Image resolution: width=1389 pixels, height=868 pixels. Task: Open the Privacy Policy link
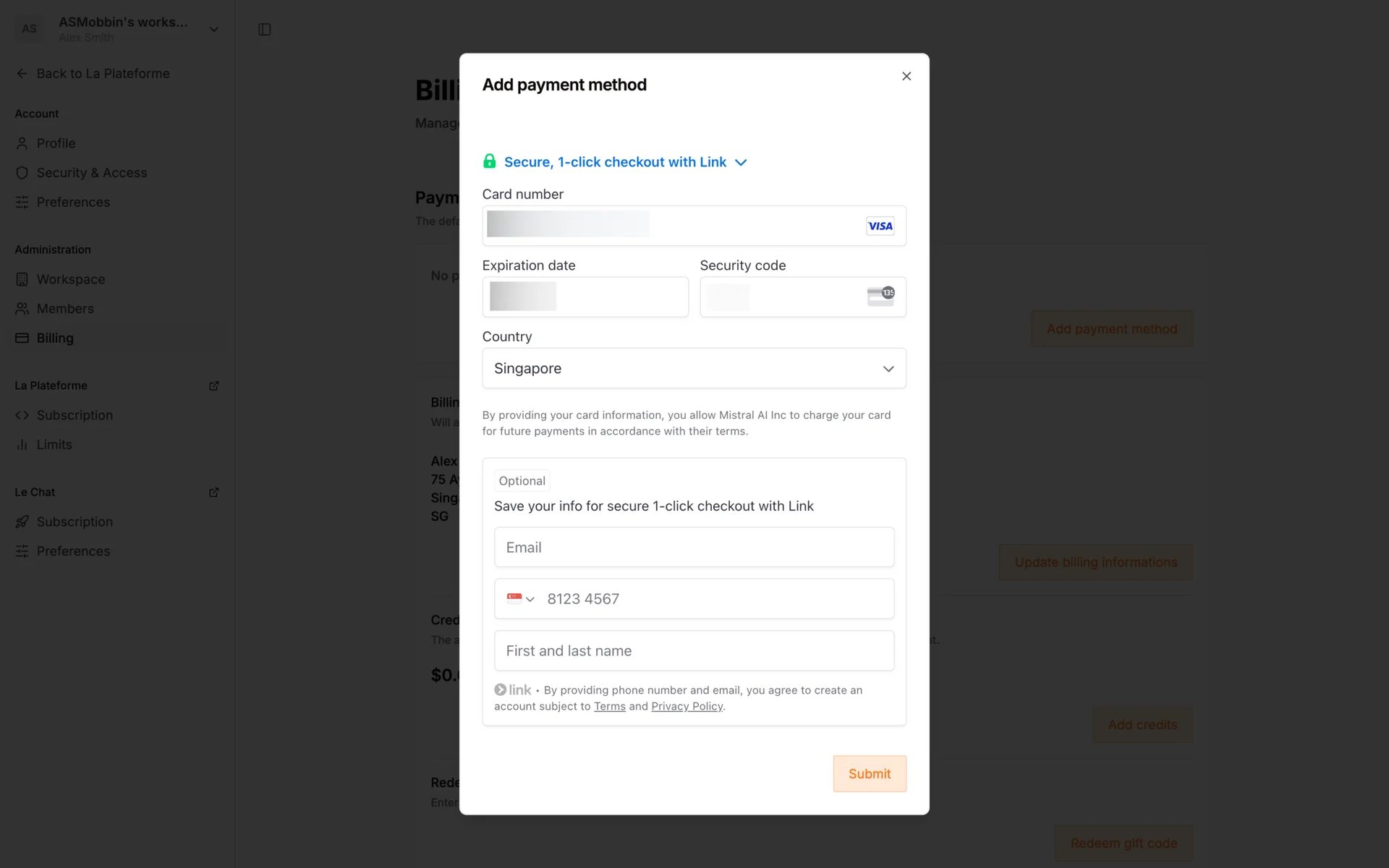pos(687,707)
